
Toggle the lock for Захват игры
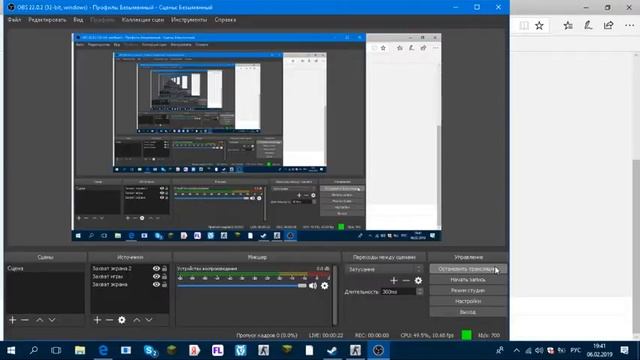(x=164, y=276)
